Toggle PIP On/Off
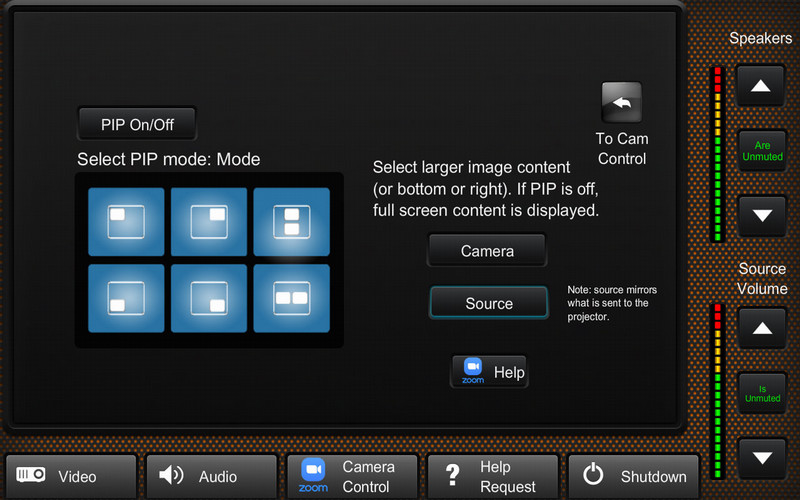The width and height of the screenshot is (800, 500). coord(137,124)
